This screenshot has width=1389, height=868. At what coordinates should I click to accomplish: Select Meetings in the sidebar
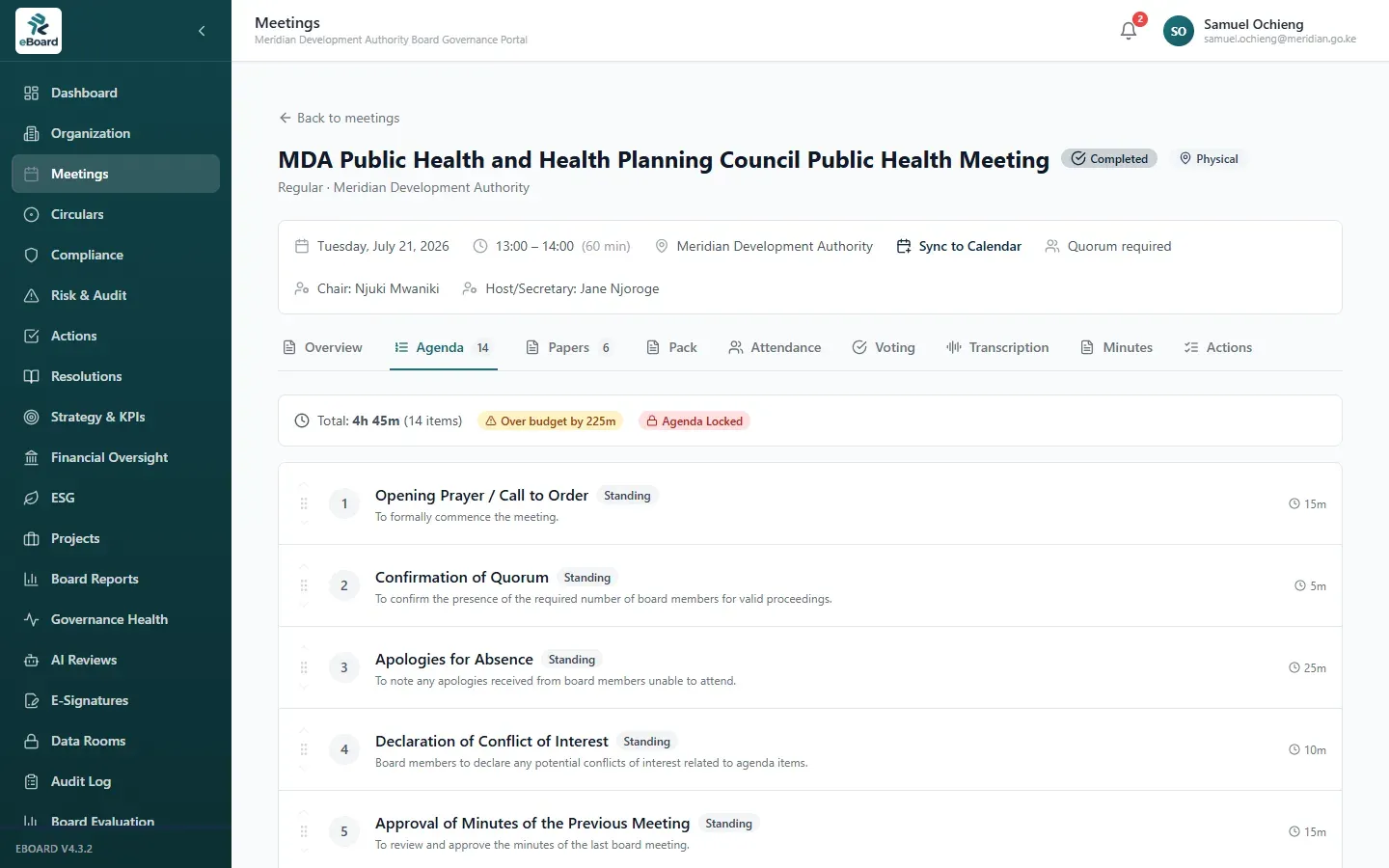116,174
